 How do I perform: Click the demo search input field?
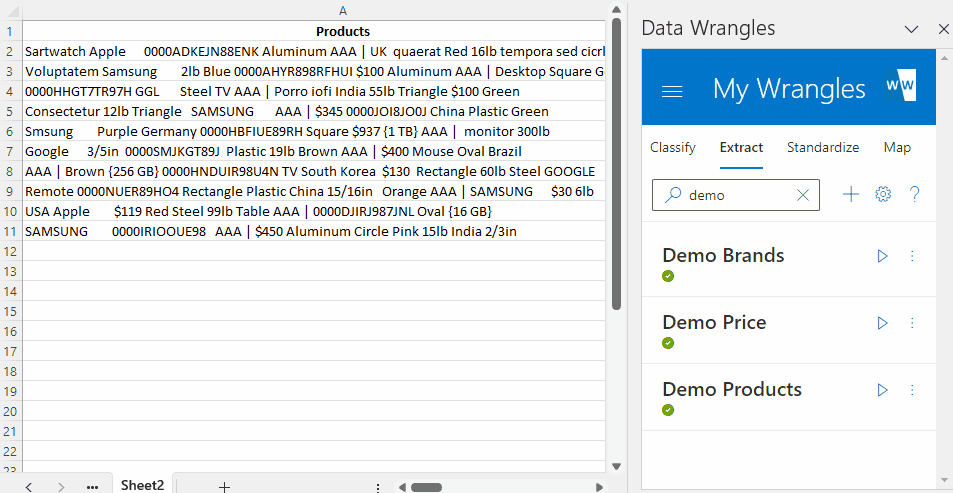[x=735, y=195]
